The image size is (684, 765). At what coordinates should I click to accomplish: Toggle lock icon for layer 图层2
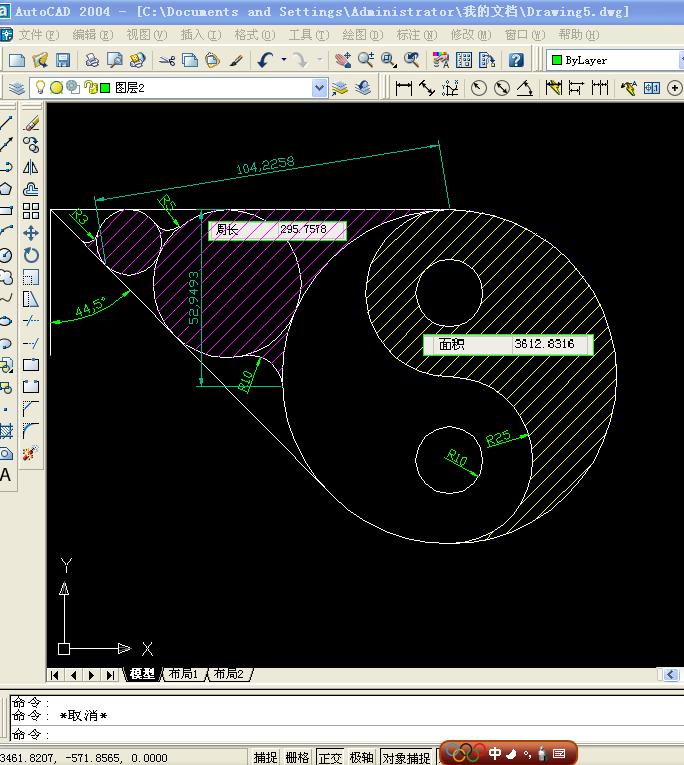tap(90, 88)
